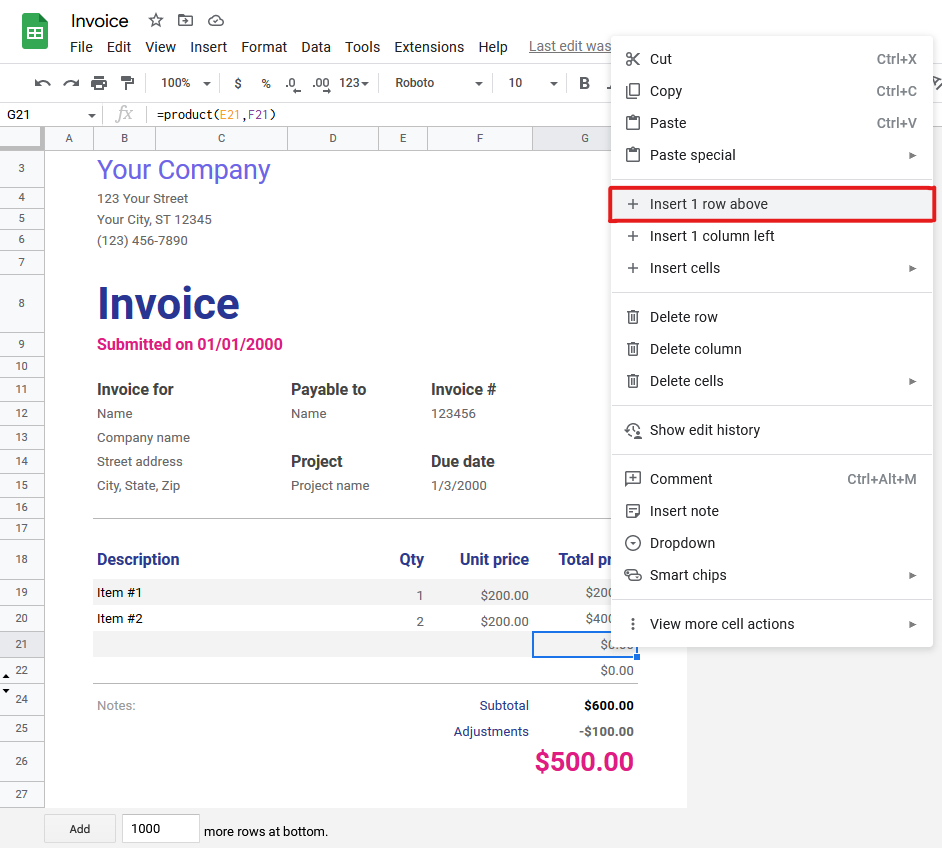Select the Adjustments -$100.00 cell
Screen dimensions: 942x848
click(x=606, y=731)
